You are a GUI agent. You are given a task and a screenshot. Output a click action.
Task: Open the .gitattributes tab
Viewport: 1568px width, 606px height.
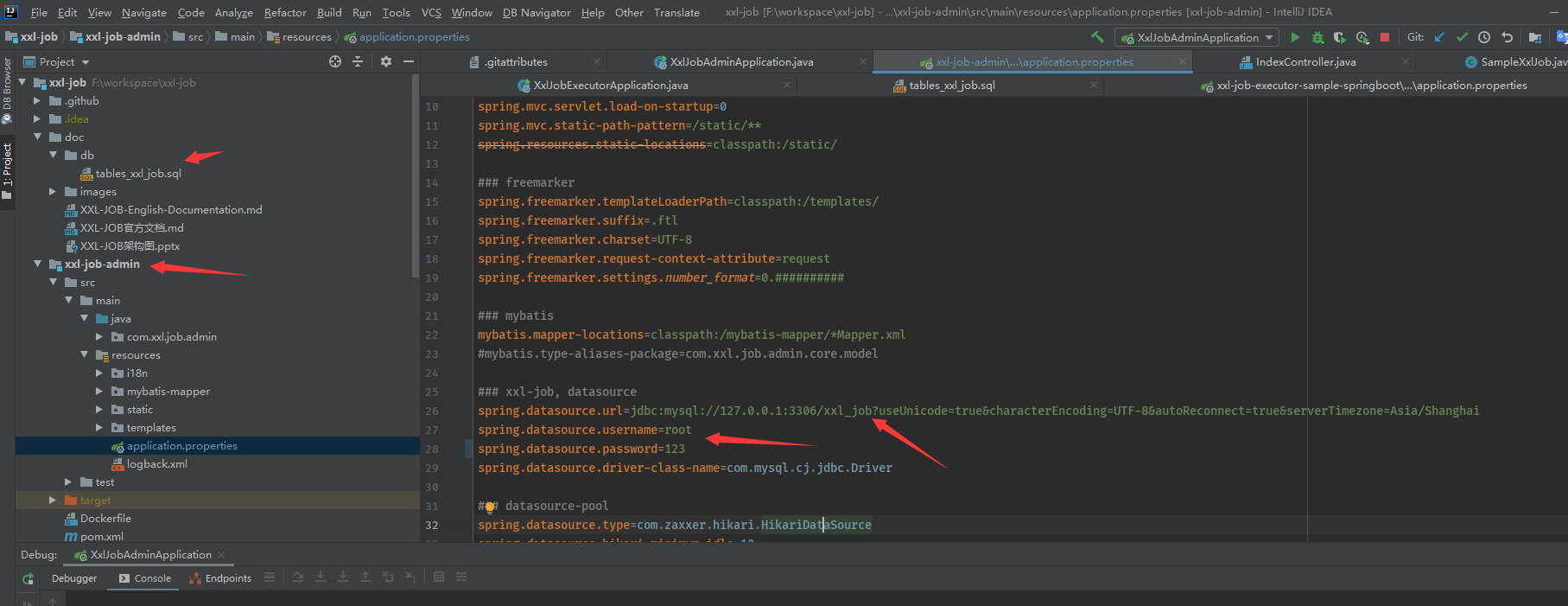pyautogui.click(x=516, y=61)
